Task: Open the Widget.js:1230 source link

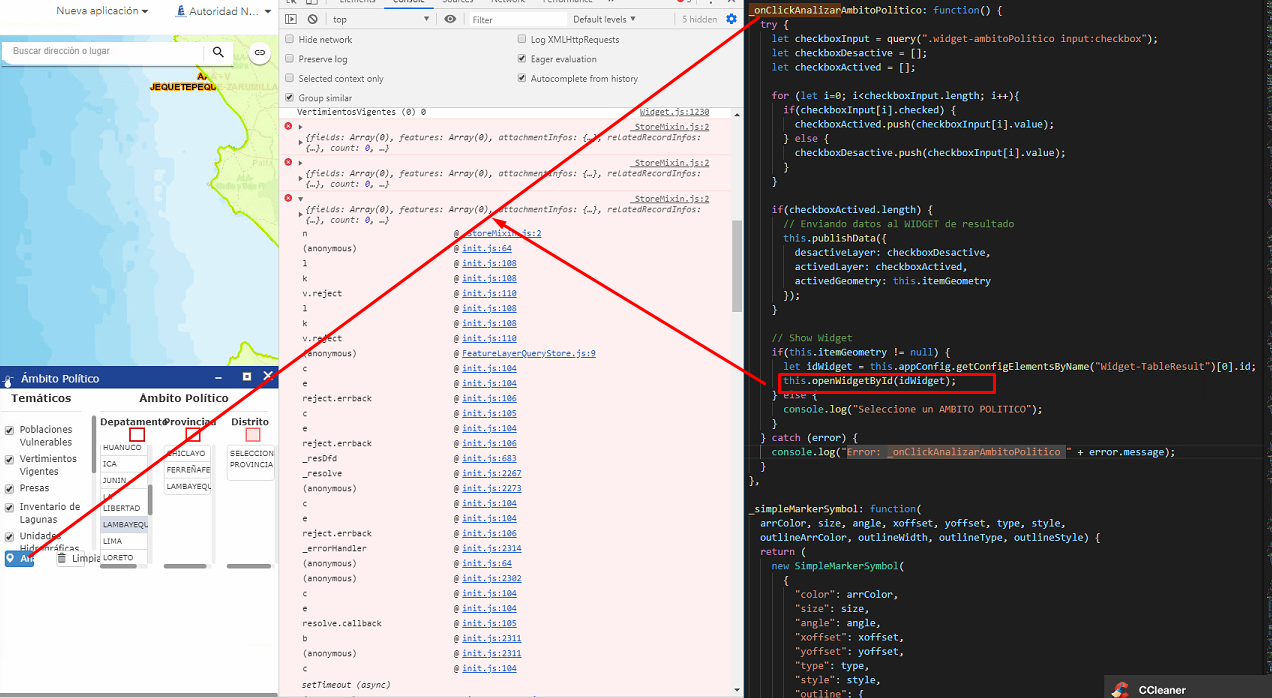Action: (674, 113)
